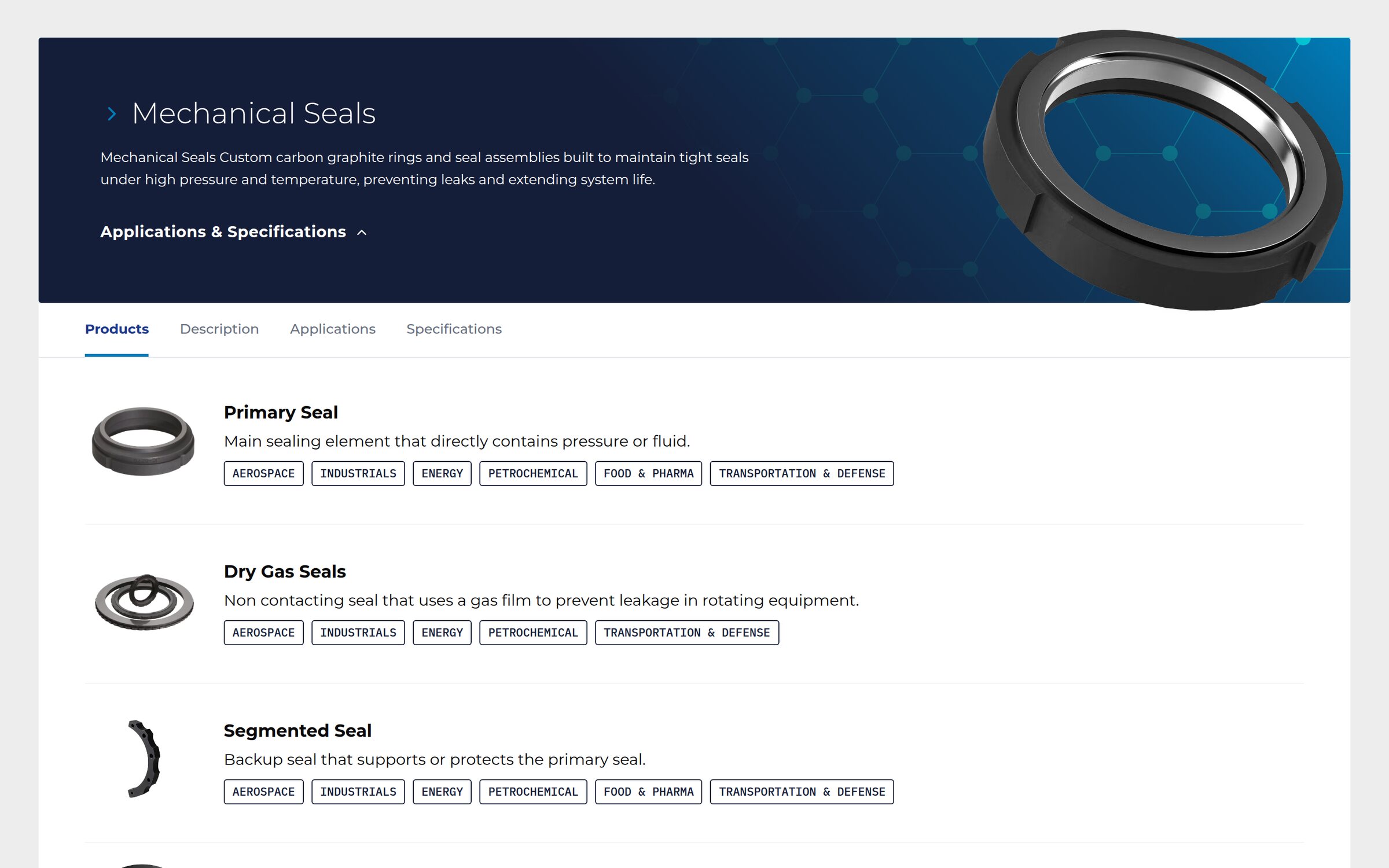This screenshot has width=1389, height=868.
Task: Click the Mechanical Seals page title
Action: [x=253, y=113]
